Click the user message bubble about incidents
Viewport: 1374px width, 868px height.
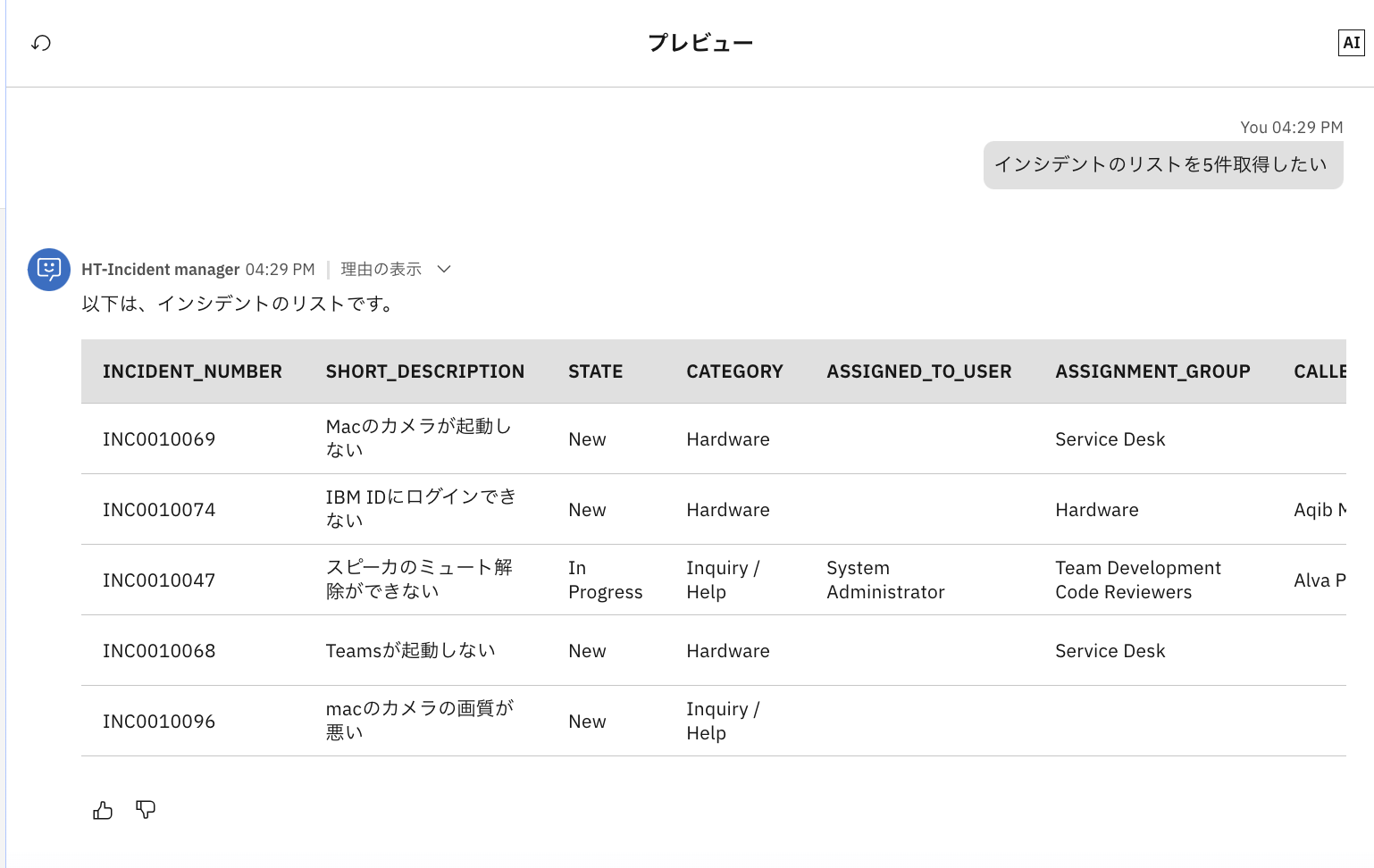[x=1162, y=165]
